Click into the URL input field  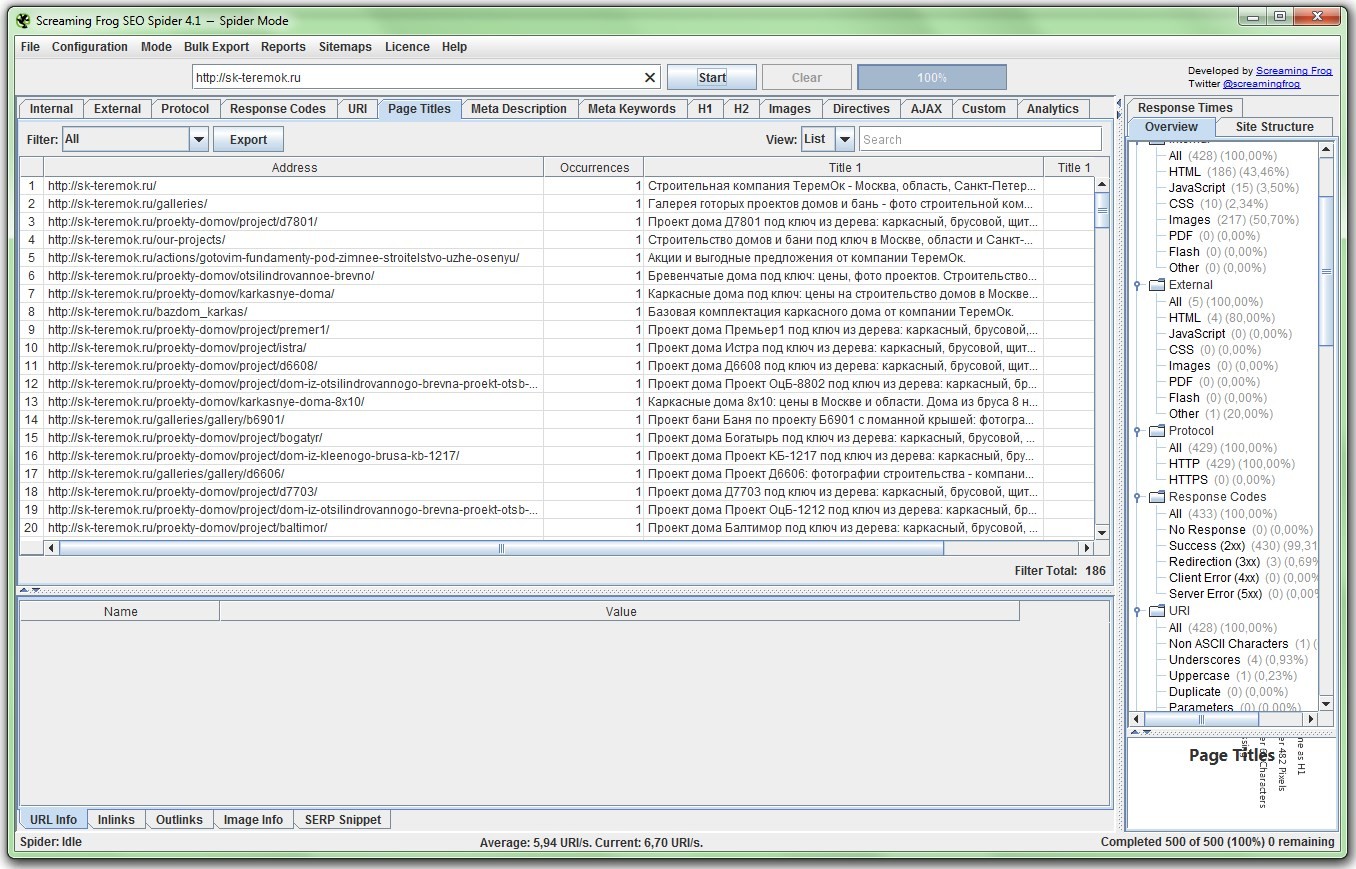(x=417, y=77)
